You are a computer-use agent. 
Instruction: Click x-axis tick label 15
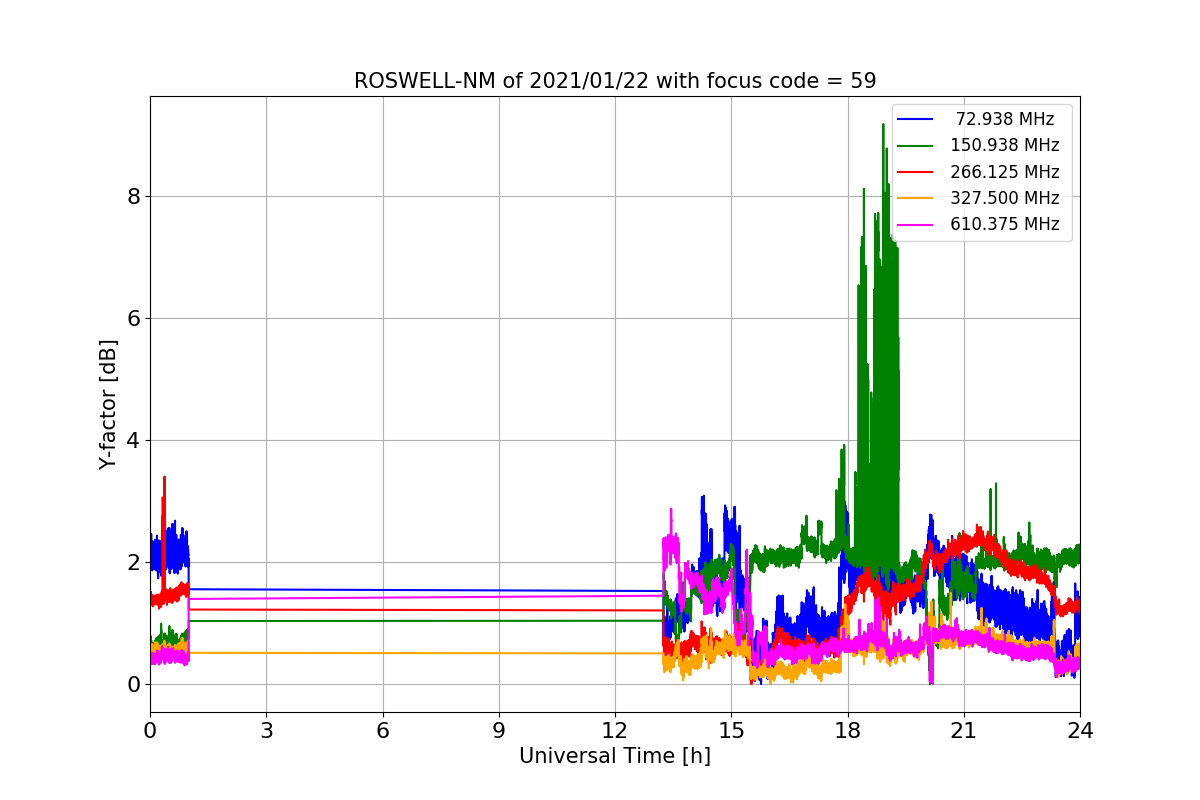(731, 731)
